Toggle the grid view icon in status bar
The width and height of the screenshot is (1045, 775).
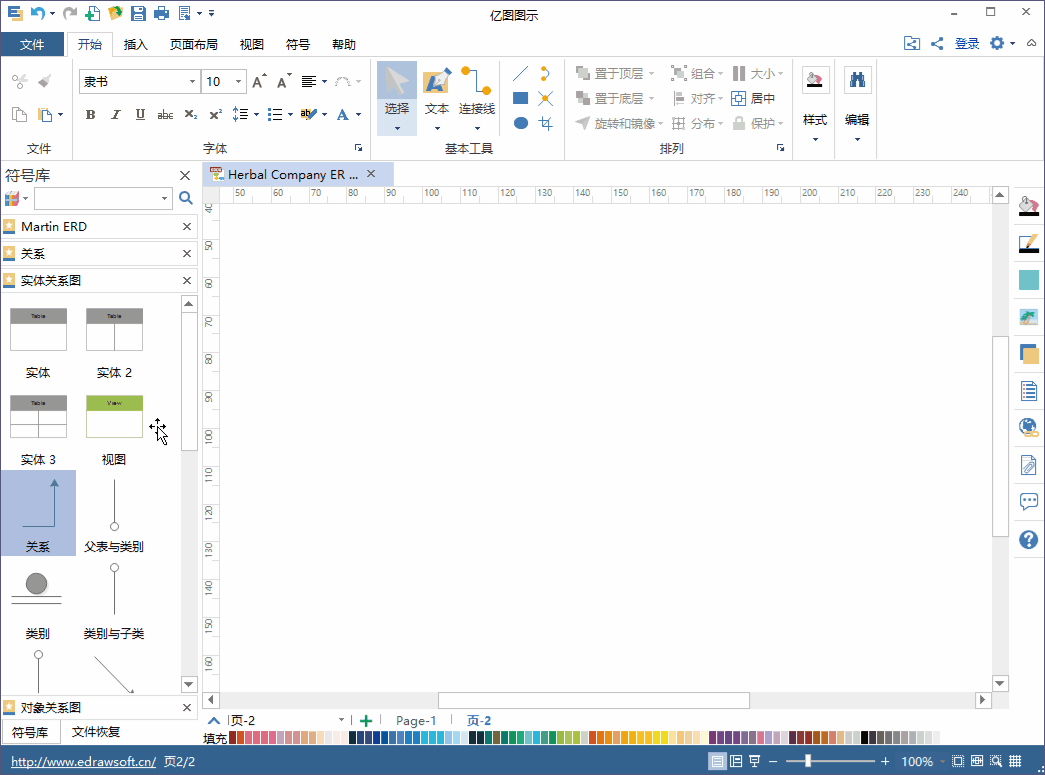click(1015, 761)
